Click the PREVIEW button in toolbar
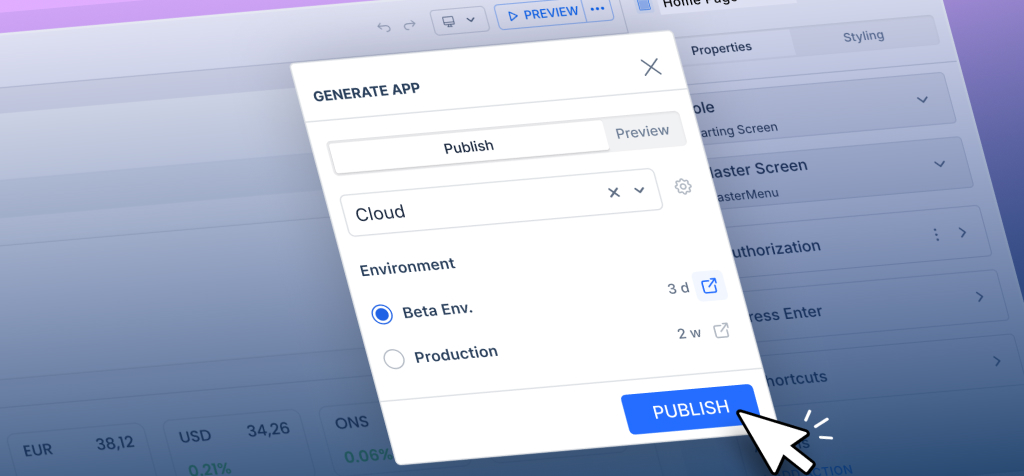This screenshot has width=1024, height=476. (x=541, y=14)
